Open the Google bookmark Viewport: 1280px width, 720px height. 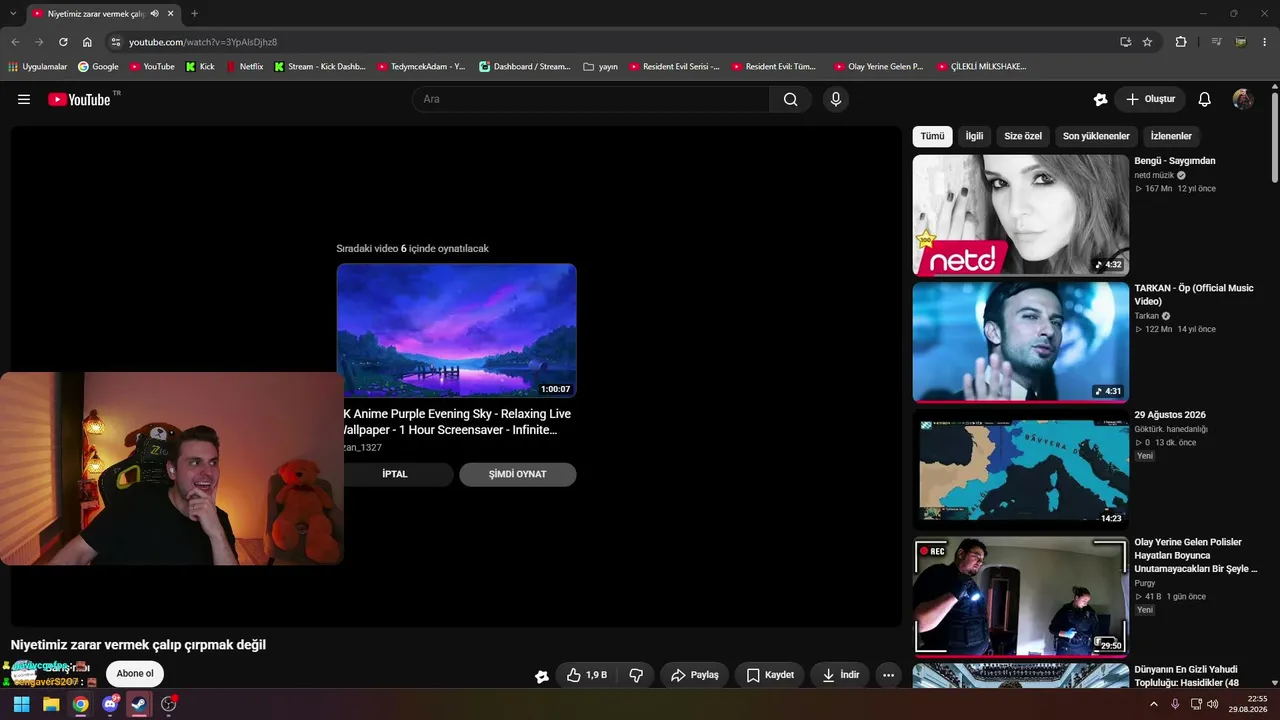98,67
